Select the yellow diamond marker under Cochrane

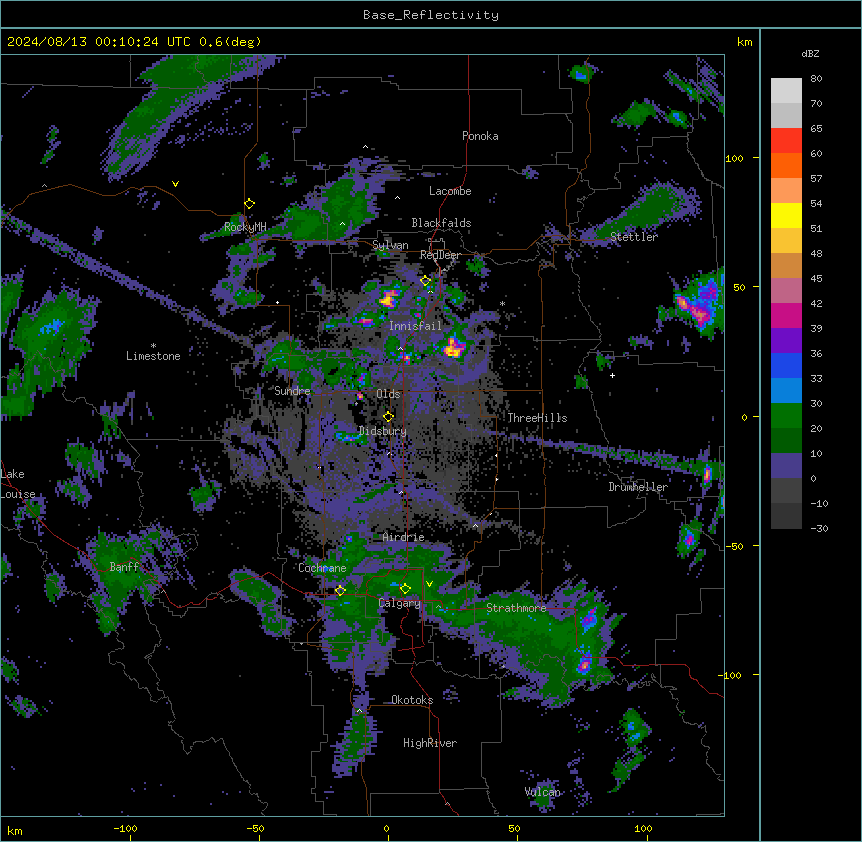(x=340, y=591)
